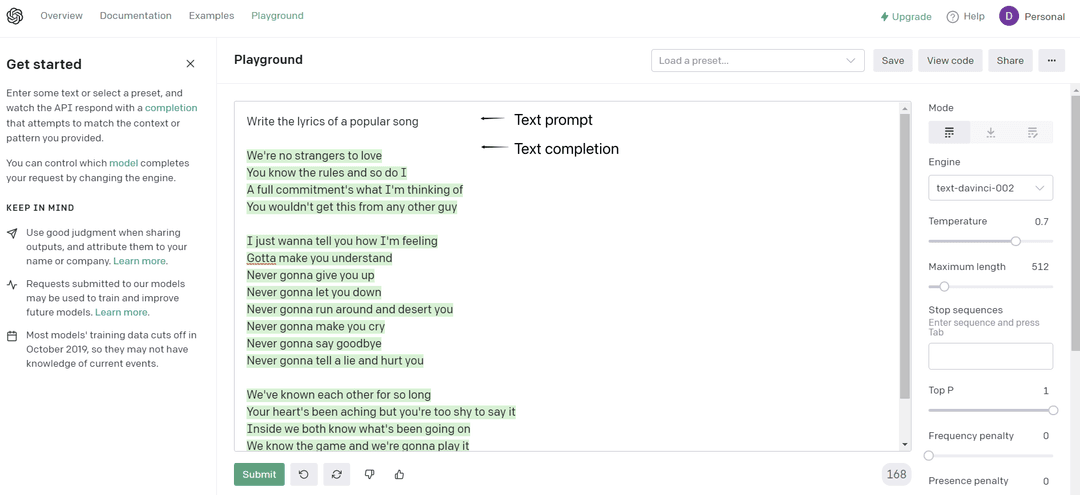The width and height of the screenshot is (1080, 495).
Task: Open the Personal account menu
Action: 1033,16
